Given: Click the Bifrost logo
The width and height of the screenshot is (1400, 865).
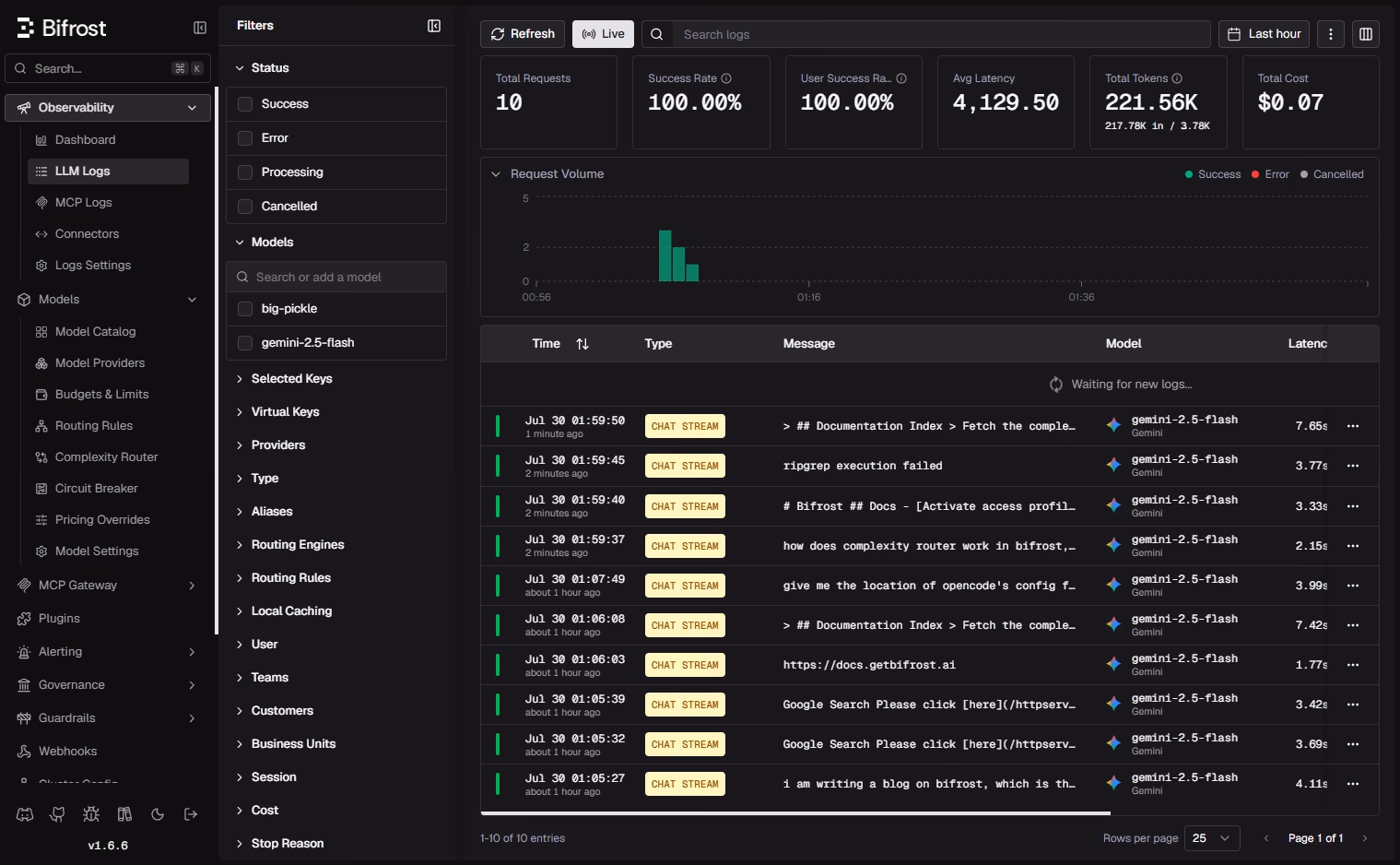Looking at the screenshot, I should click(62, 28).
